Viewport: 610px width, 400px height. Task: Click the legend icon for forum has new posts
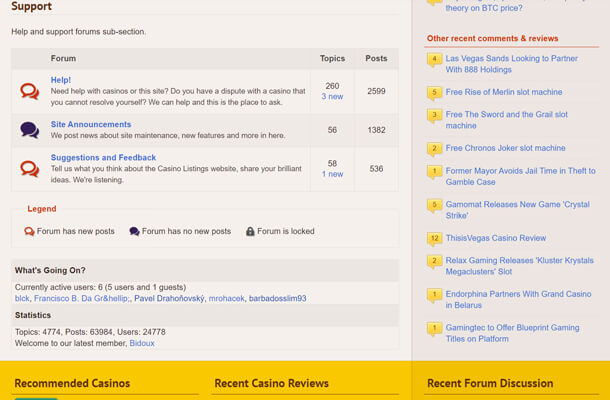[29, 232]
